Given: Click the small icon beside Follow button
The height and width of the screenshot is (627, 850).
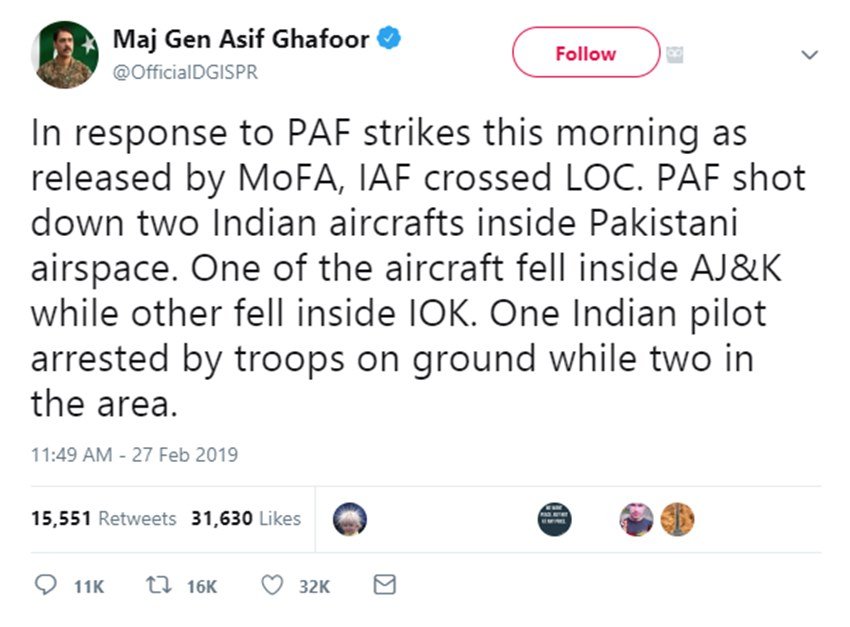Looking at the screenshot, I should (675, 53).
